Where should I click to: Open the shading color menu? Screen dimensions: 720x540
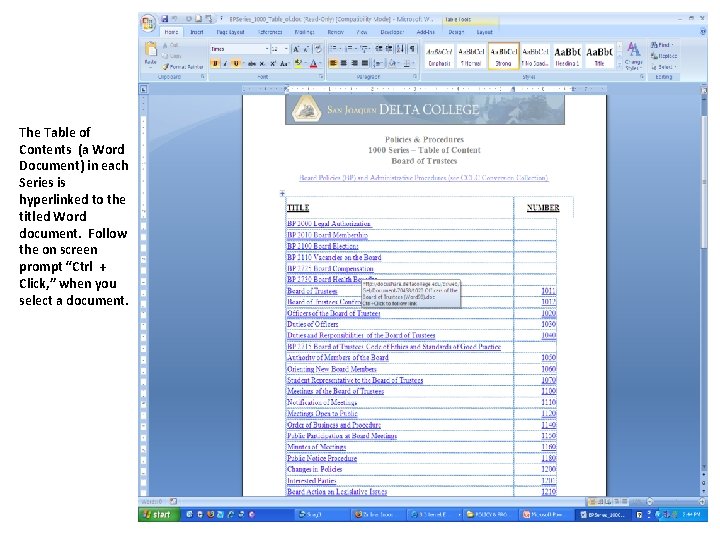click(394, 63)
